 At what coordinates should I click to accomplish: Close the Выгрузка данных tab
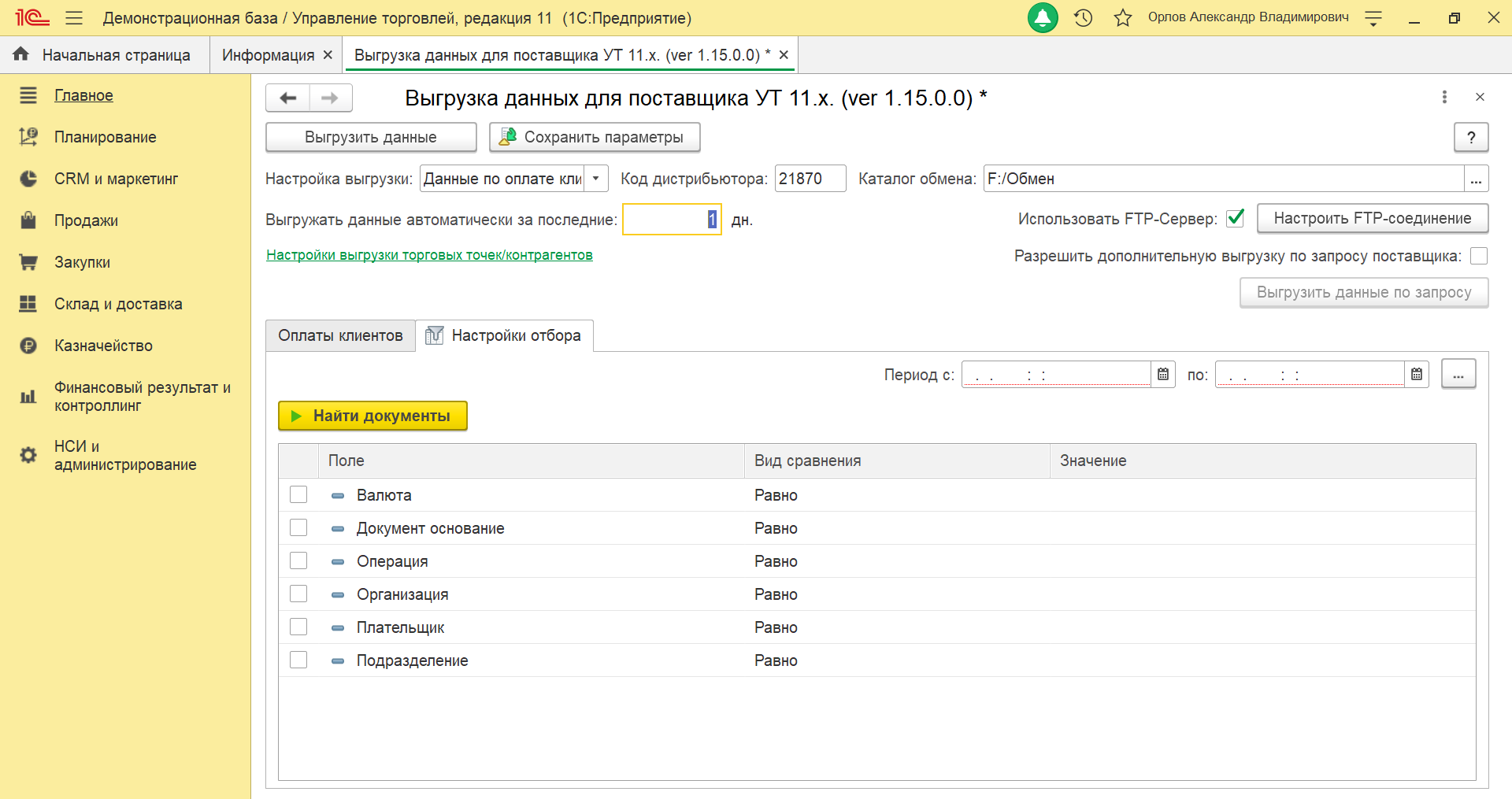(784, 55)
